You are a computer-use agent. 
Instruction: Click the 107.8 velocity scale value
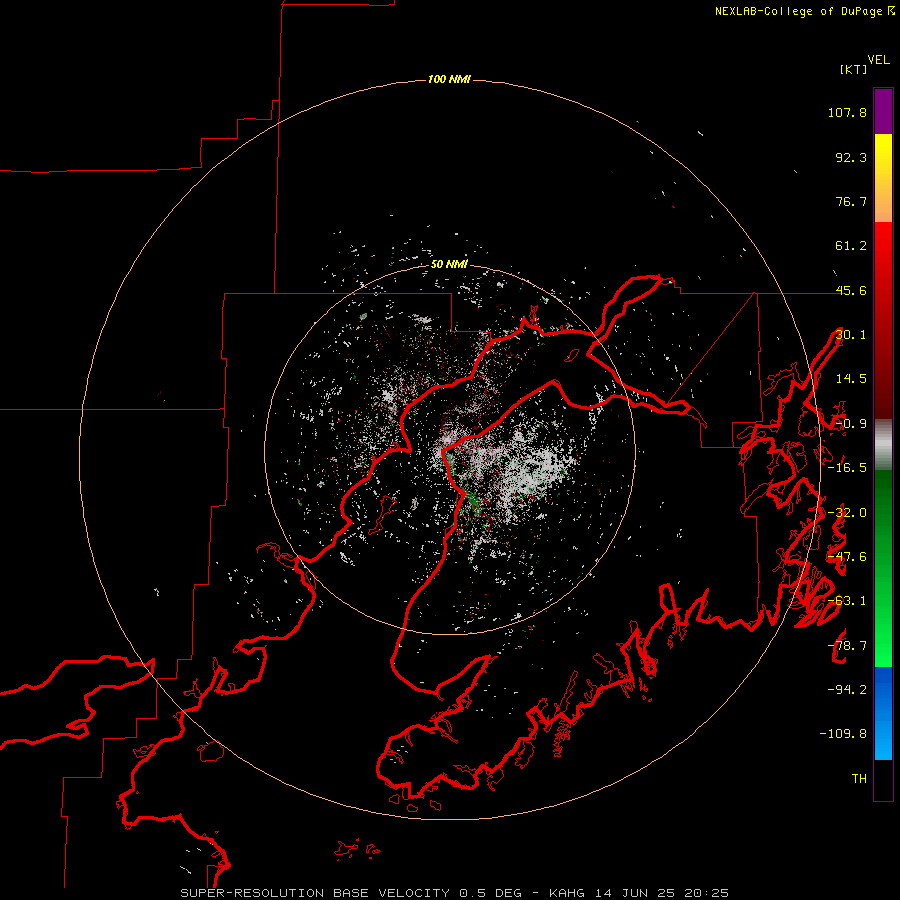coord(847,112)
